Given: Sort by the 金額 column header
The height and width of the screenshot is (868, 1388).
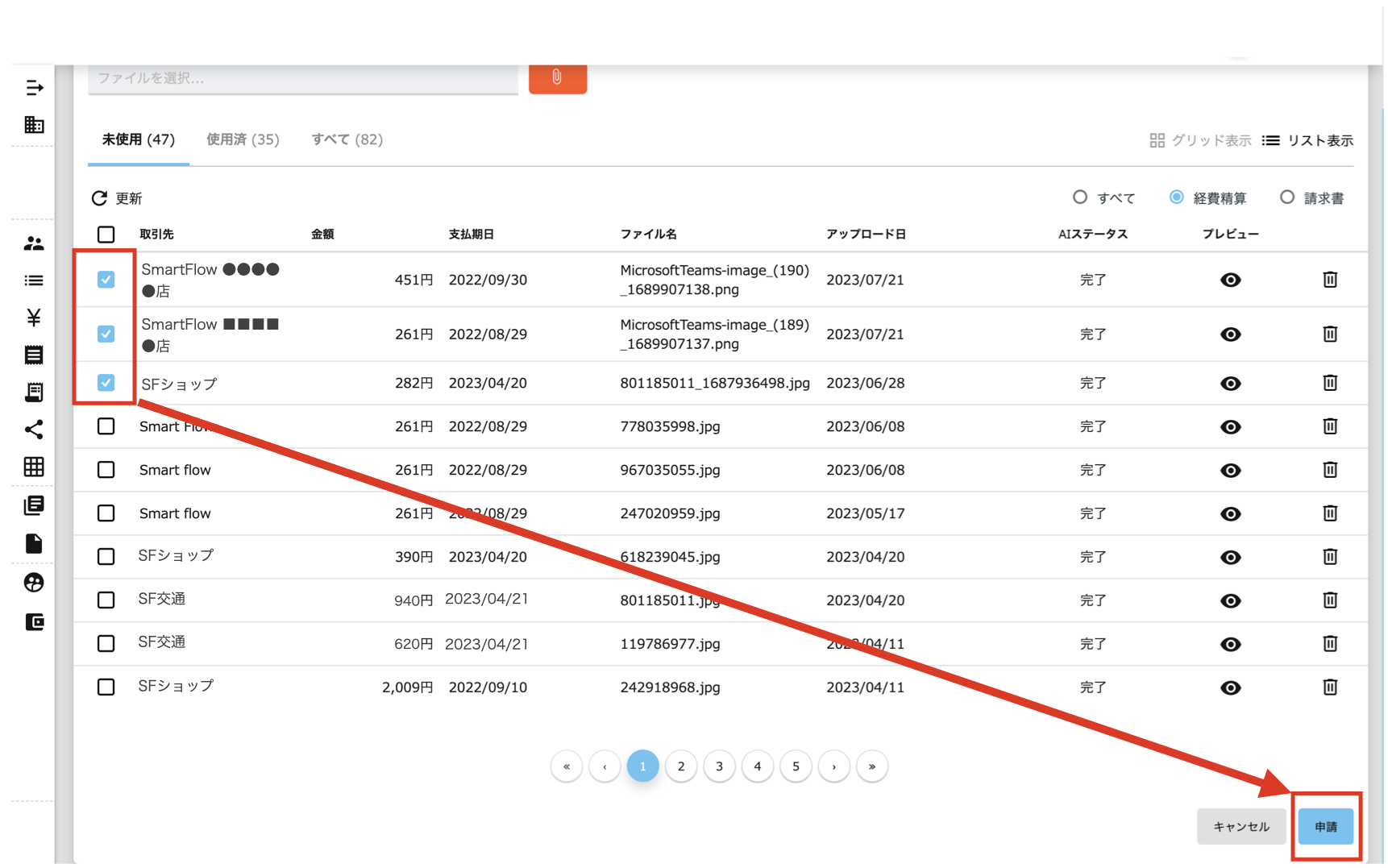Looking at the screenshot, I should click(x=322, y=235).
